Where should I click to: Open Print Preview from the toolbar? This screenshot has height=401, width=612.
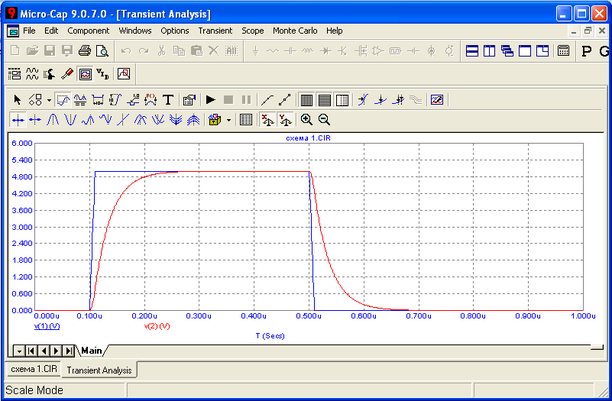click(101, 50)
